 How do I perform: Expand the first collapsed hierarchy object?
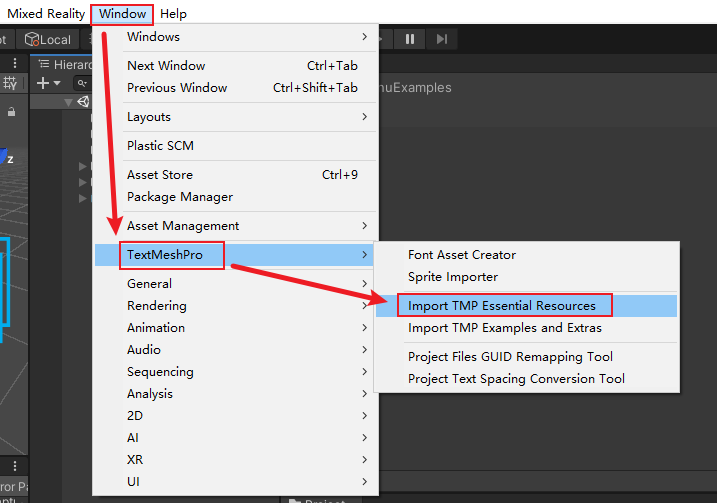(82, 166)
